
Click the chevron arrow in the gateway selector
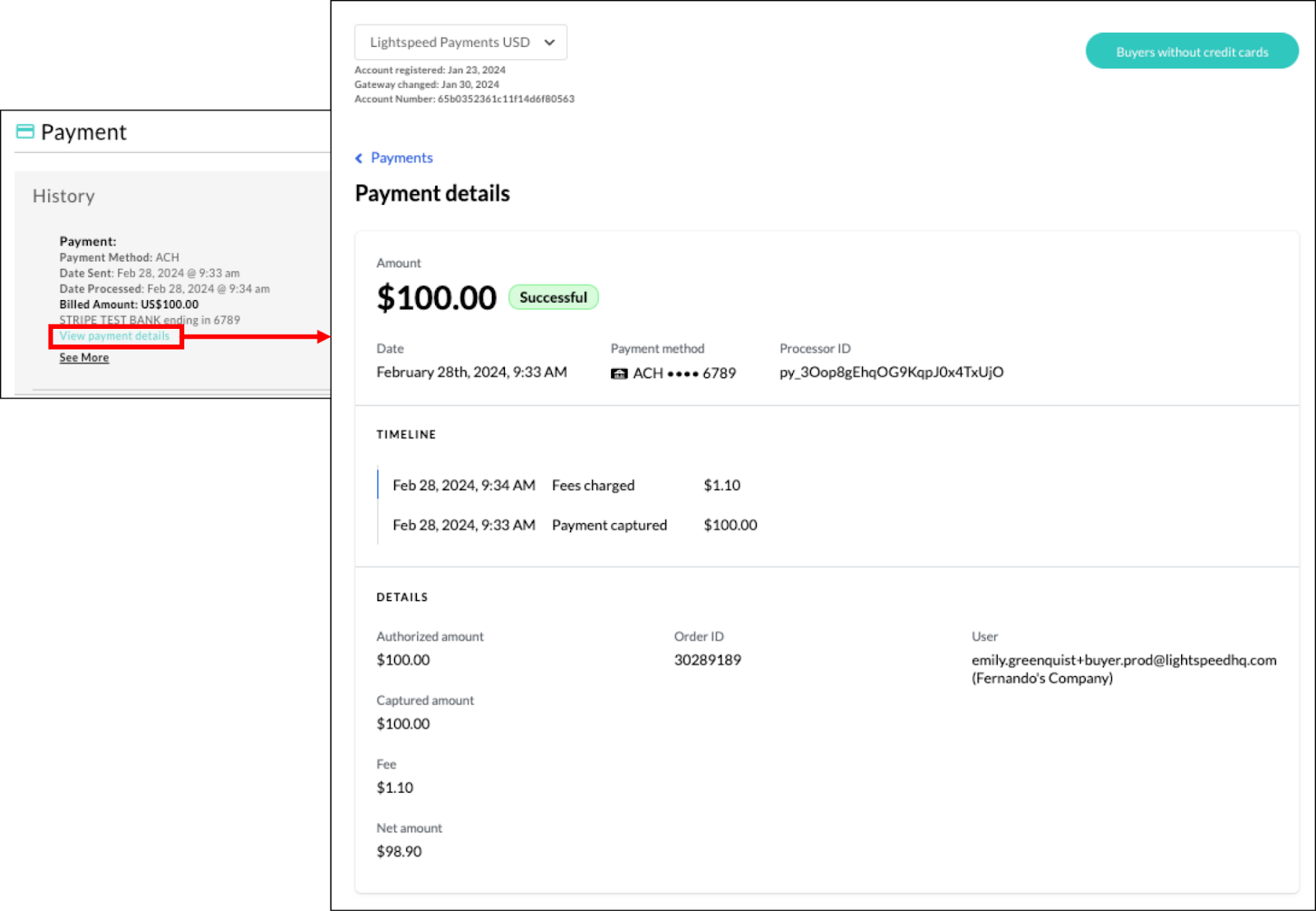pos(549,43)
